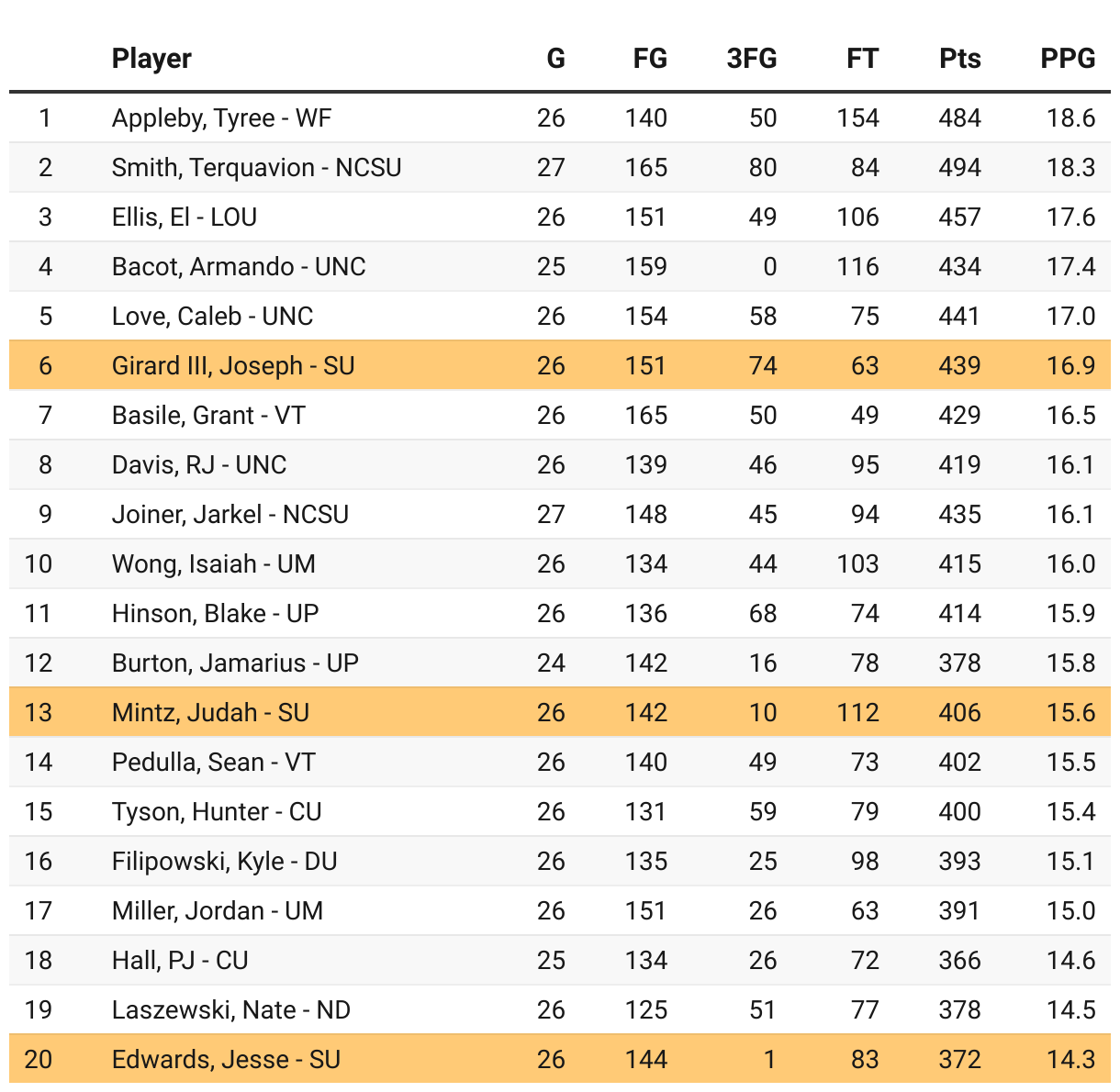The width and height of the screenshot is (1120, 1092).
Task: Sort table by 3FG header
Action: point(751,59)
